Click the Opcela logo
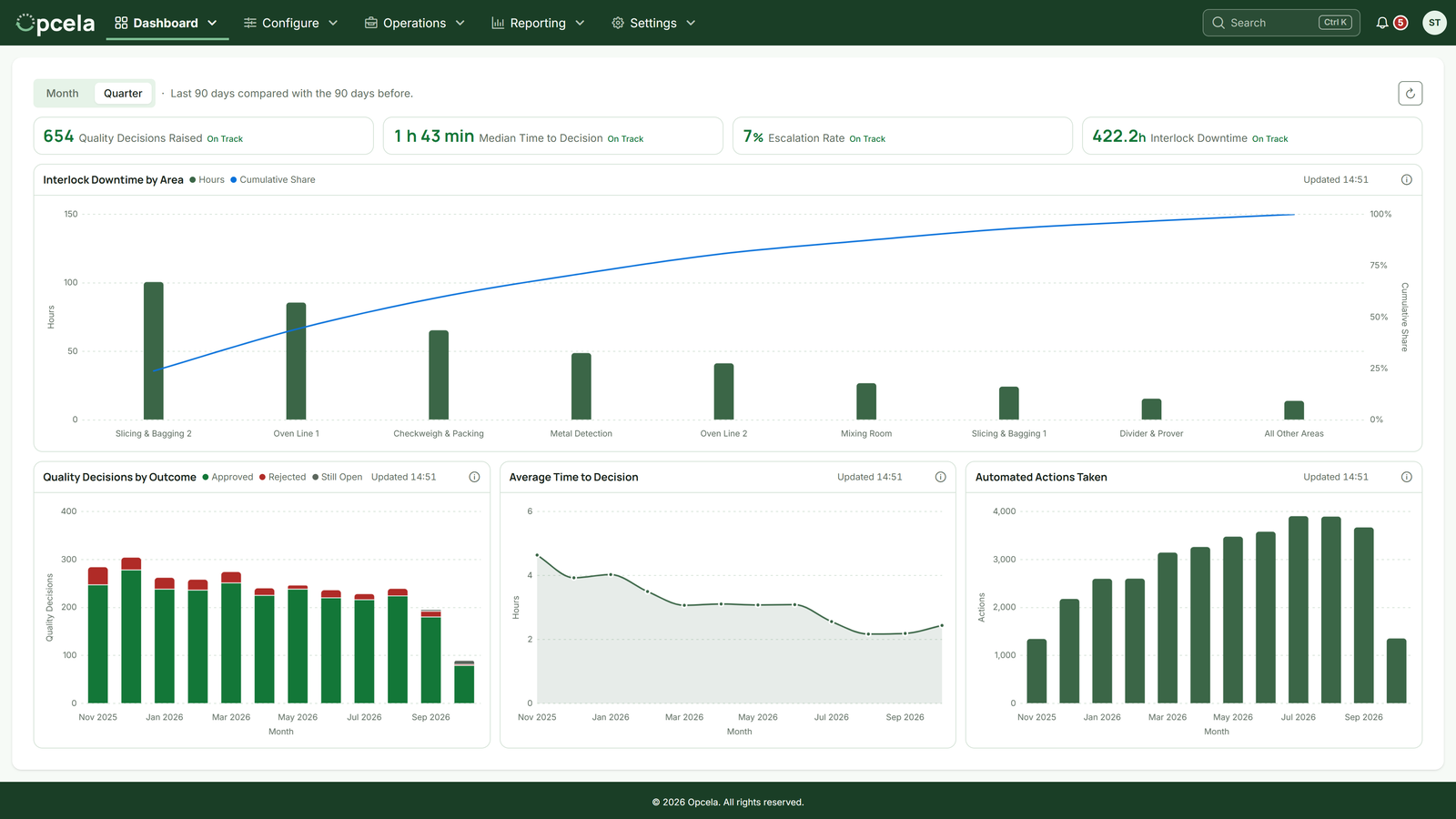 [56, 23]
